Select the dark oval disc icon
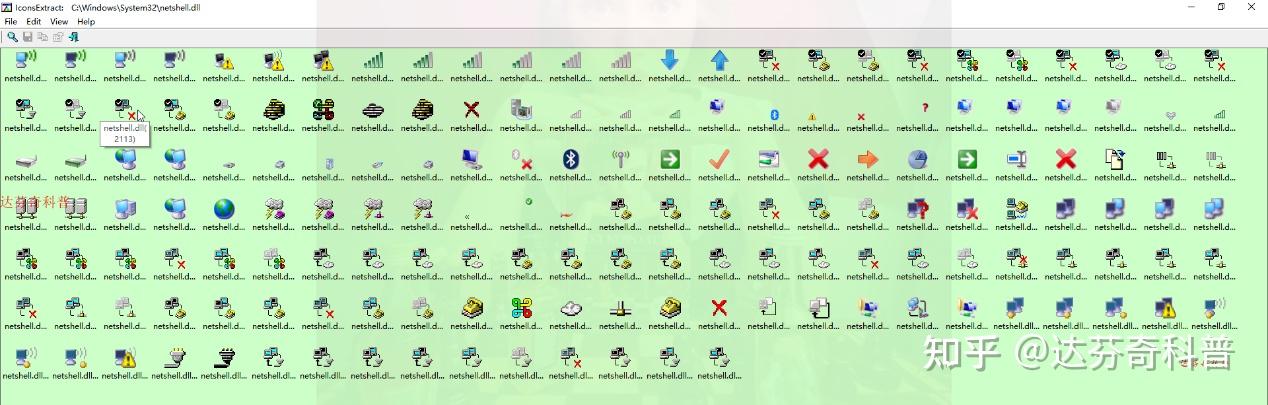 point(373,109)
